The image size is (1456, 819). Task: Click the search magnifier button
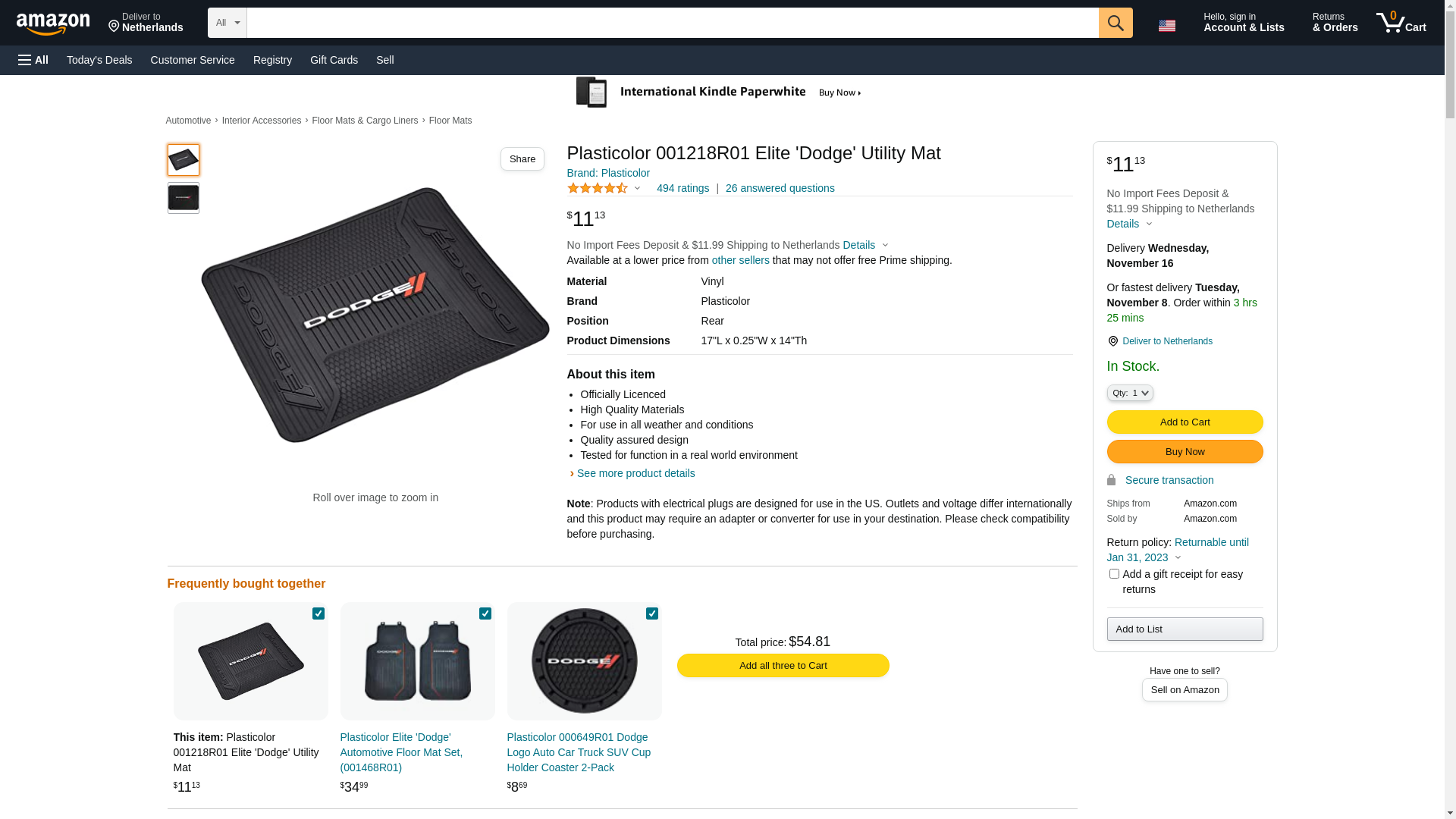1115,23
